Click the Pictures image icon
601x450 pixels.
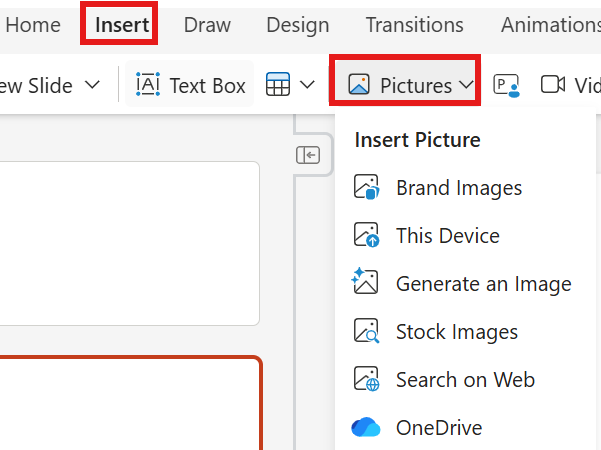pos(359,84)
